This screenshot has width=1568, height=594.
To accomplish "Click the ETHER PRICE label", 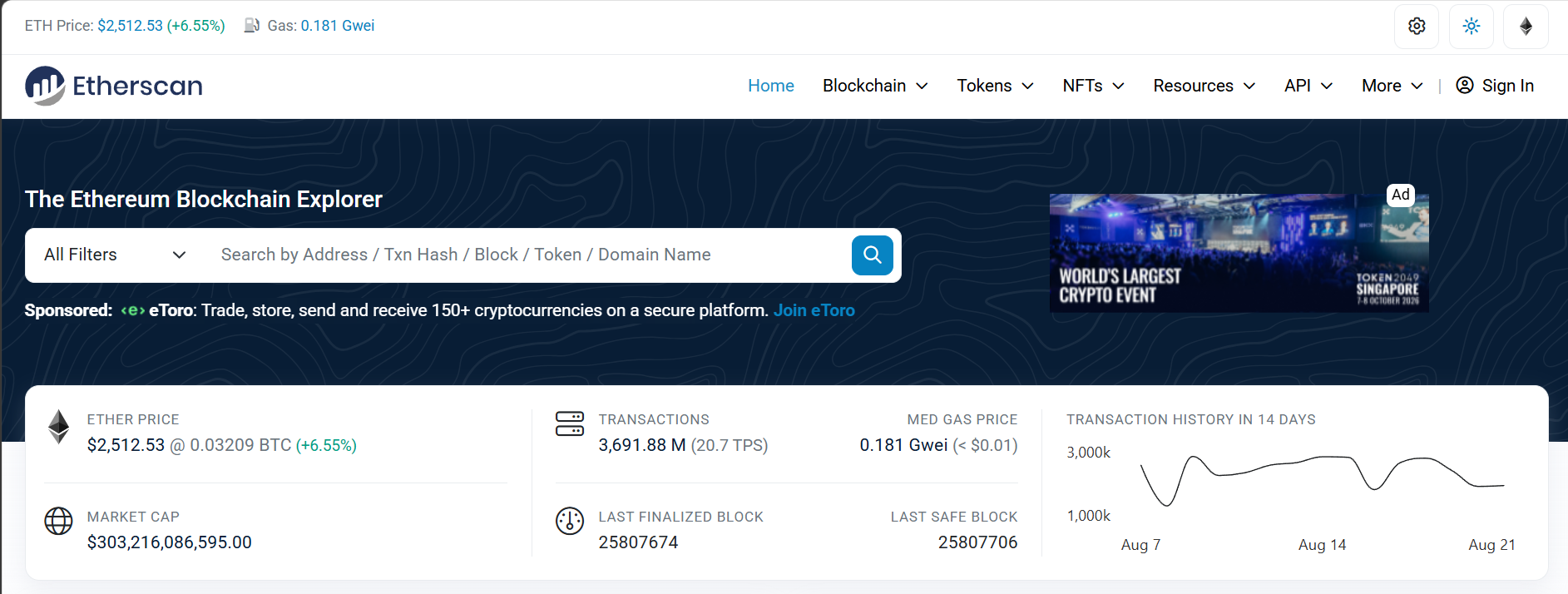I will 133,419.
